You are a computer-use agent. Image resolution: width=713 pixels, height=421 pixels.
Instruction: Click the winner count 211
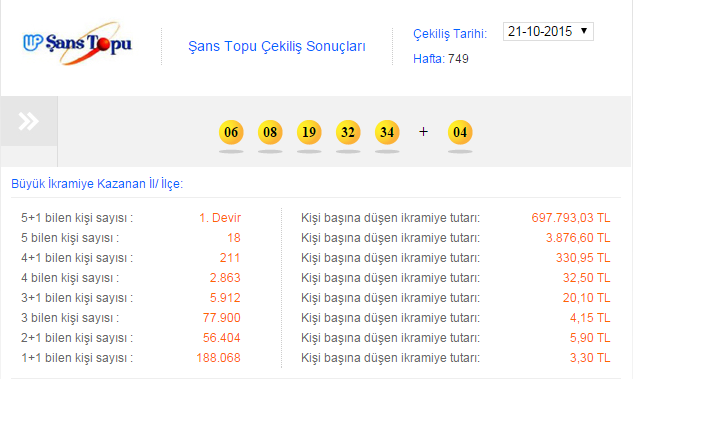tap(230, 258)
